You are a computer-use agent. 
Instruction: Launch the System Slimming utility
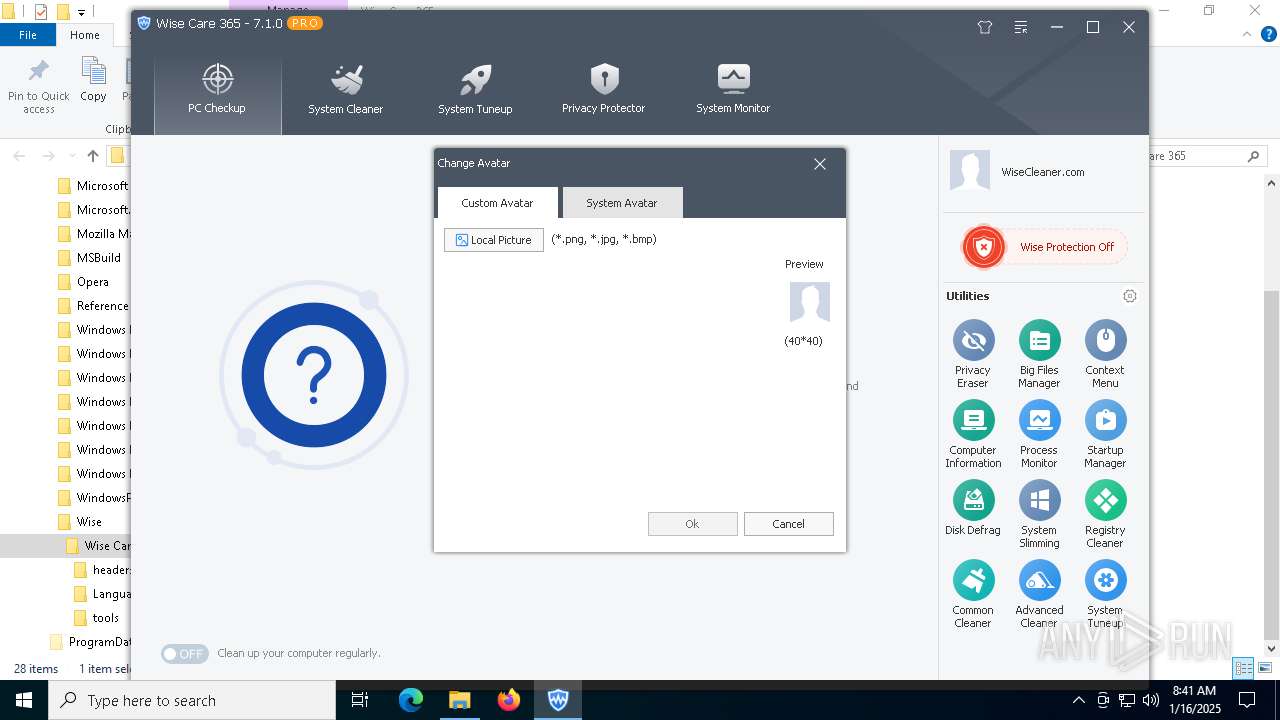click(1039, 514)
